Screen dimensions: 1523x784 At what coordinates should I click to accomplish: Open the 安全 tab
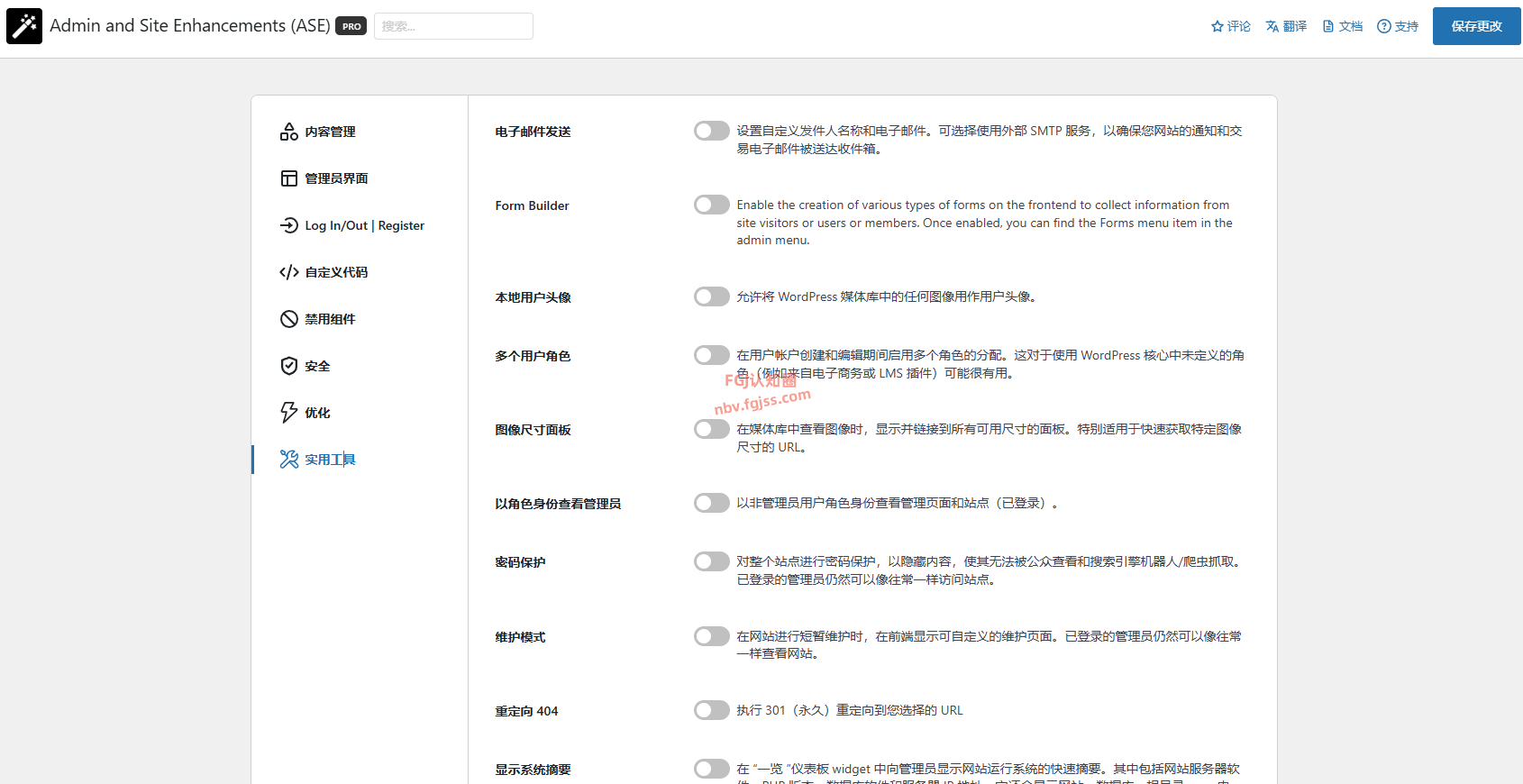pos(360,366)
